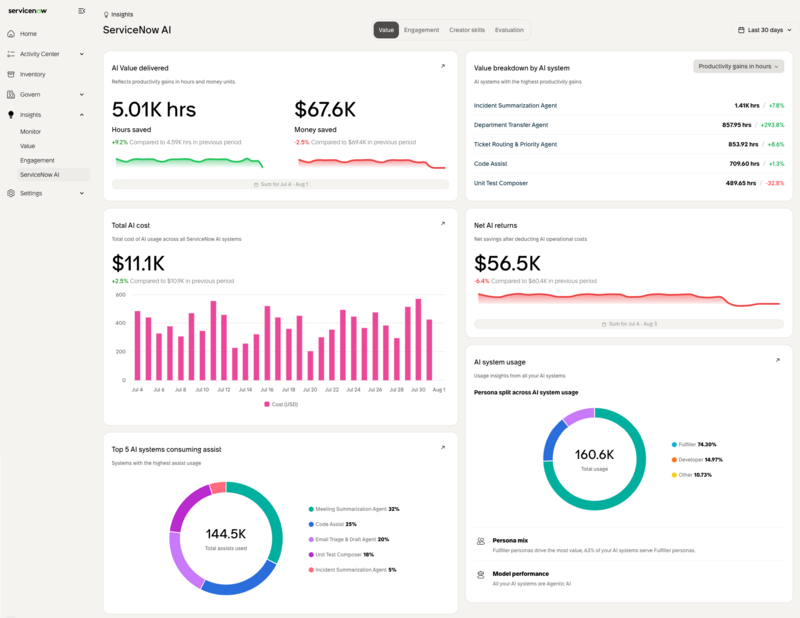The image size is (800, 618).
Task: Expand the Govern menu chevron
Action: click(x=82, y=94)
